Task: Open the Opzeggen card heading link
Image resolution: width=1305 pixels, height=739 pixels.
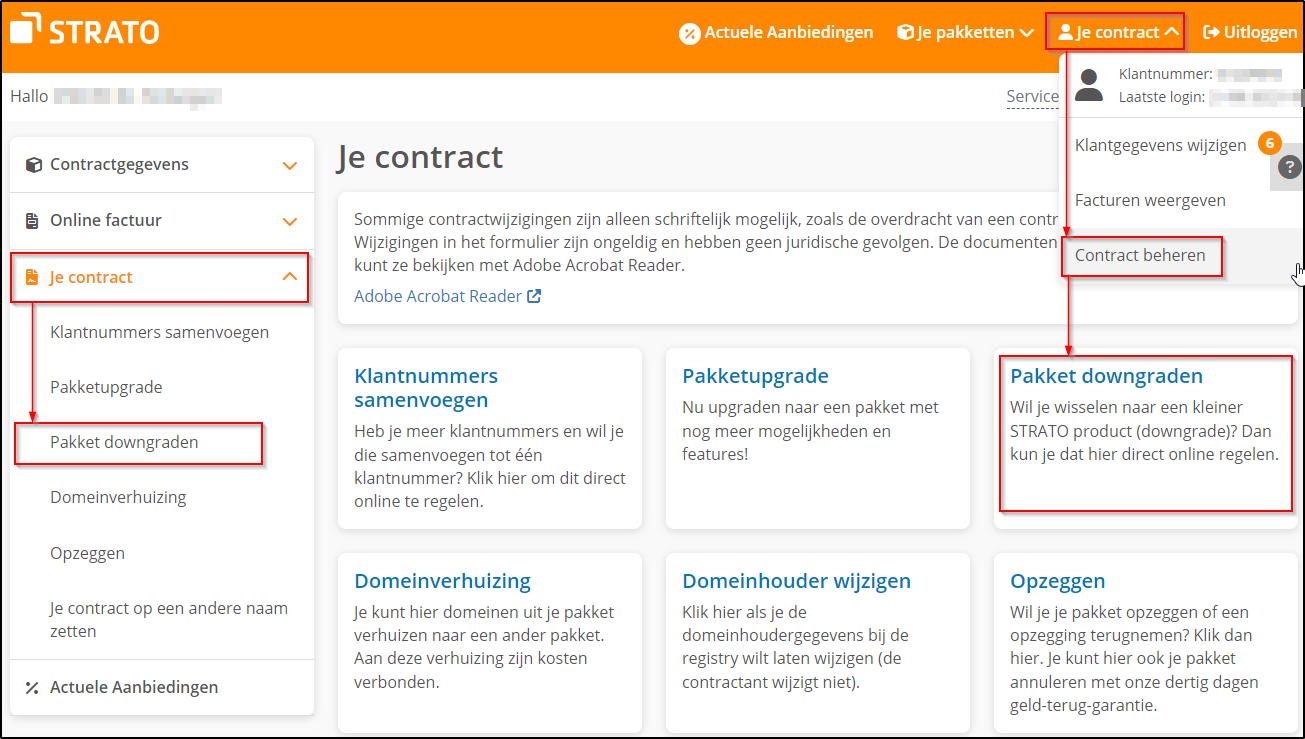Action: (1057, 581)
